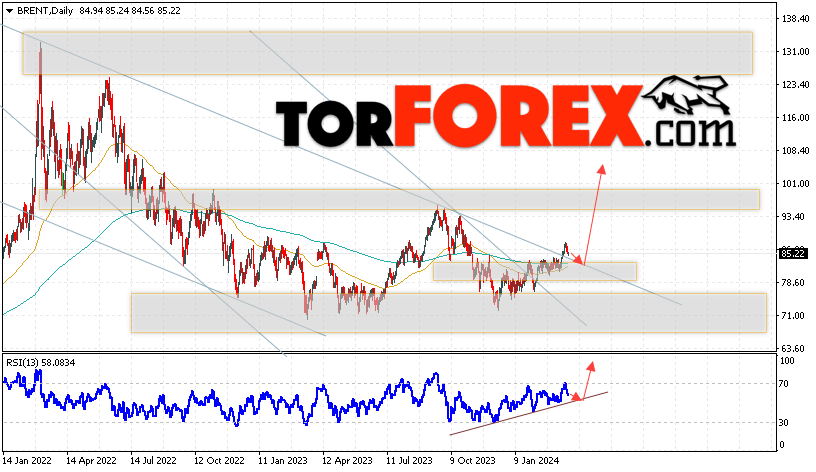Click the 11 Jan 2023 date label
Image resolution: width=816 pixels, height=472 pixels.
[x=283, y=461]
